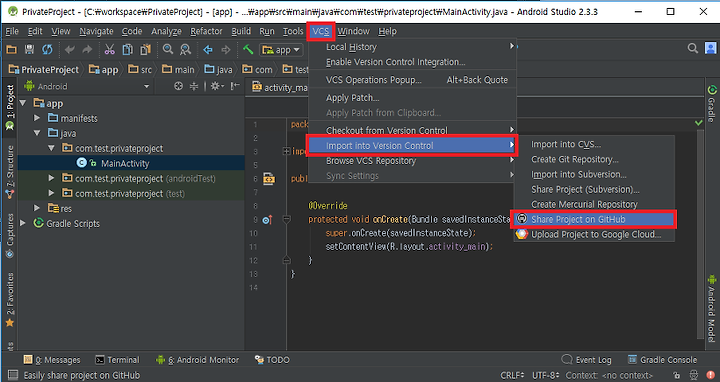Click the Open folder toolbar icon
This screenshot has height=382, width=720.
tap(12, 49)
